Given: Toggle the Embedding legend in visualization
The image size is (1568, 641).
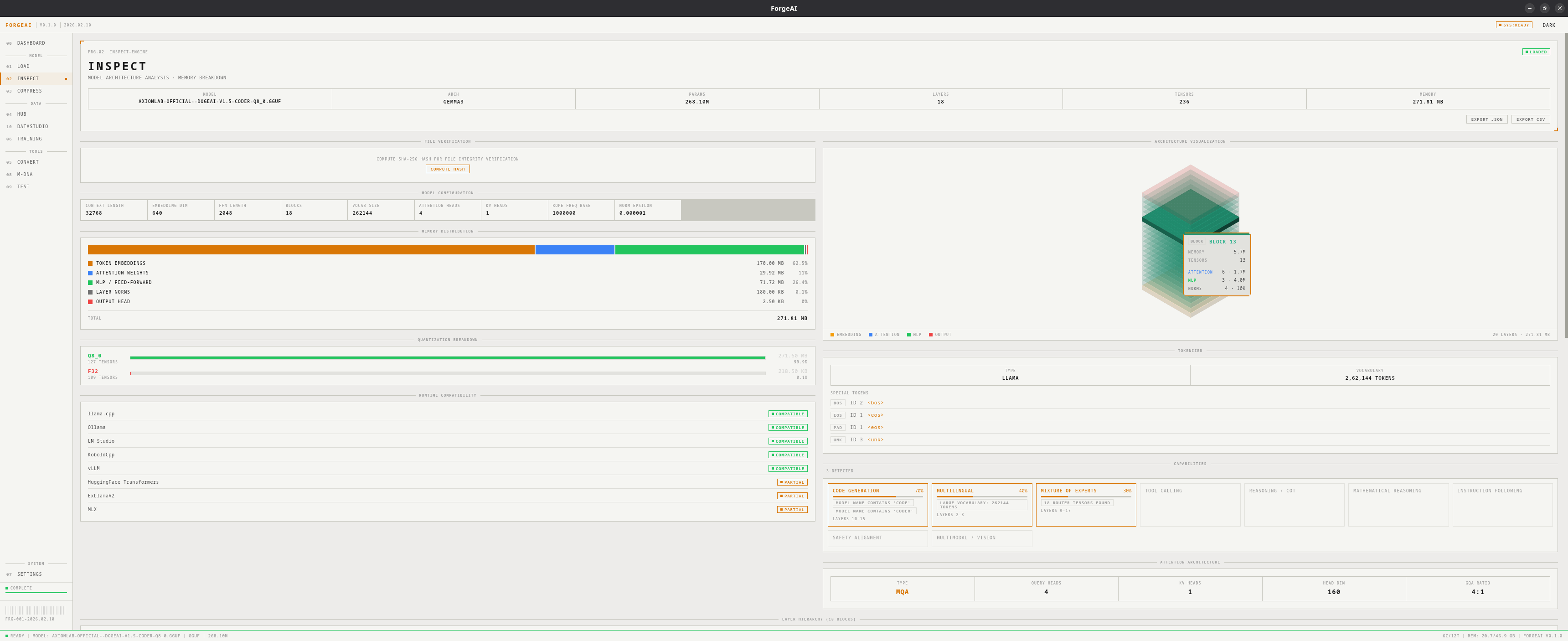Looking at the screenshot, I should [846, 335].
